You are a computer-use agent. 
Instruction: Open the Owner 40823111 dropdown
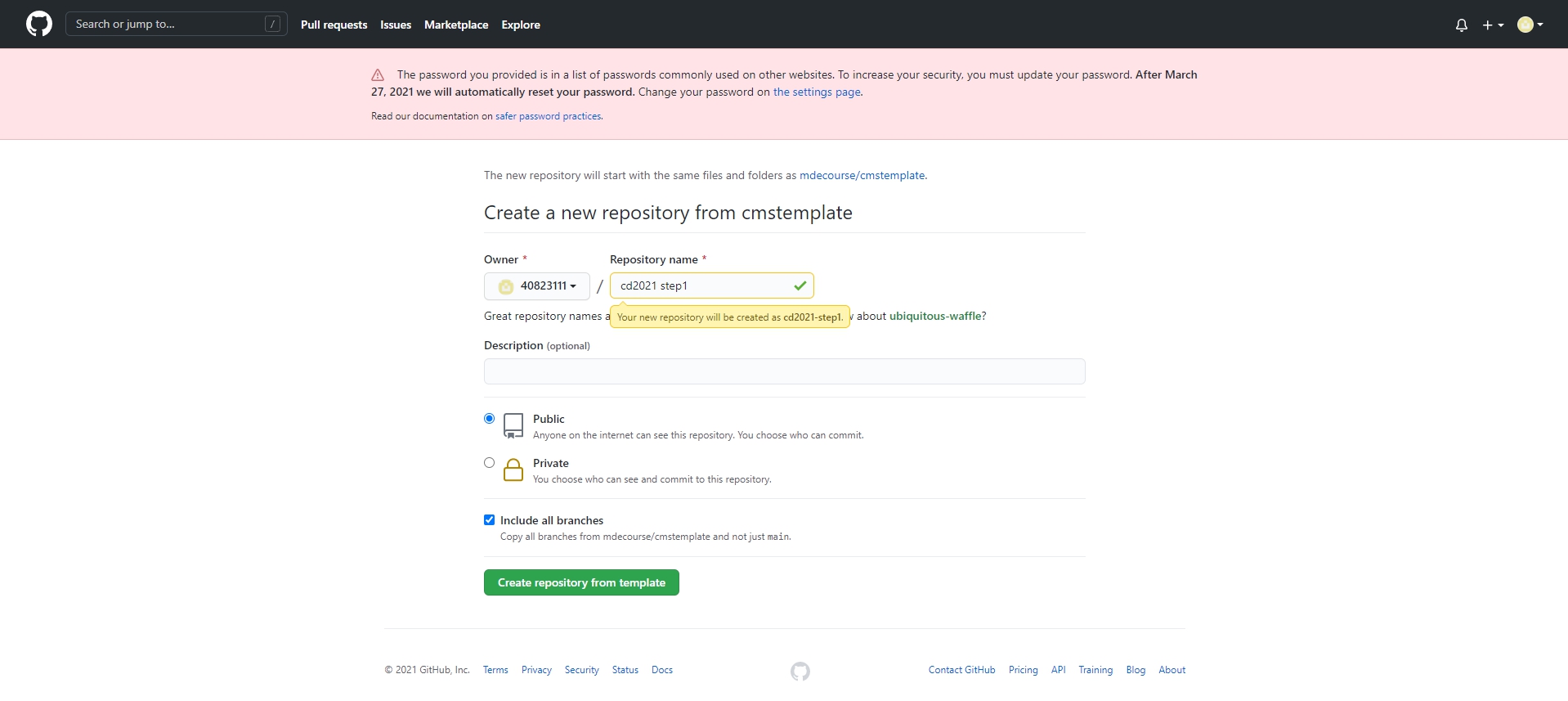point(537,286)
